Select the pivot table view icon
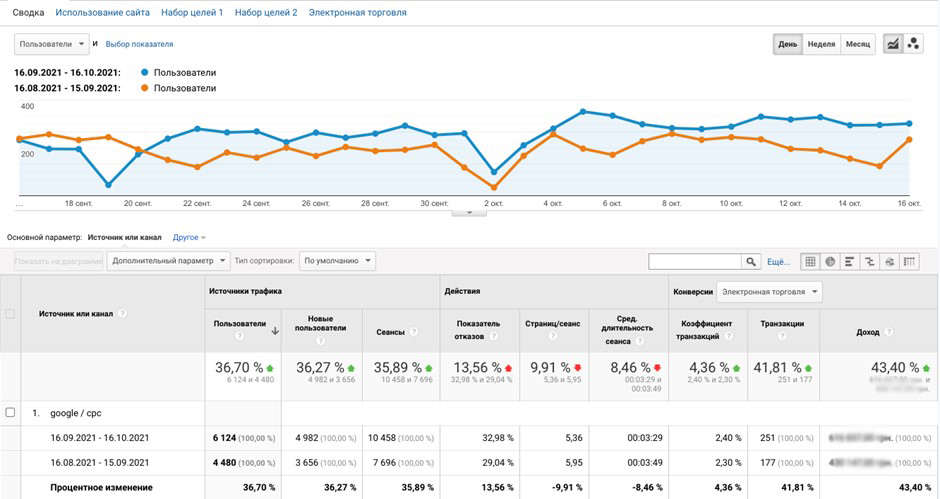940x499 pixels. pyautogui.click(x=910, y=261)
